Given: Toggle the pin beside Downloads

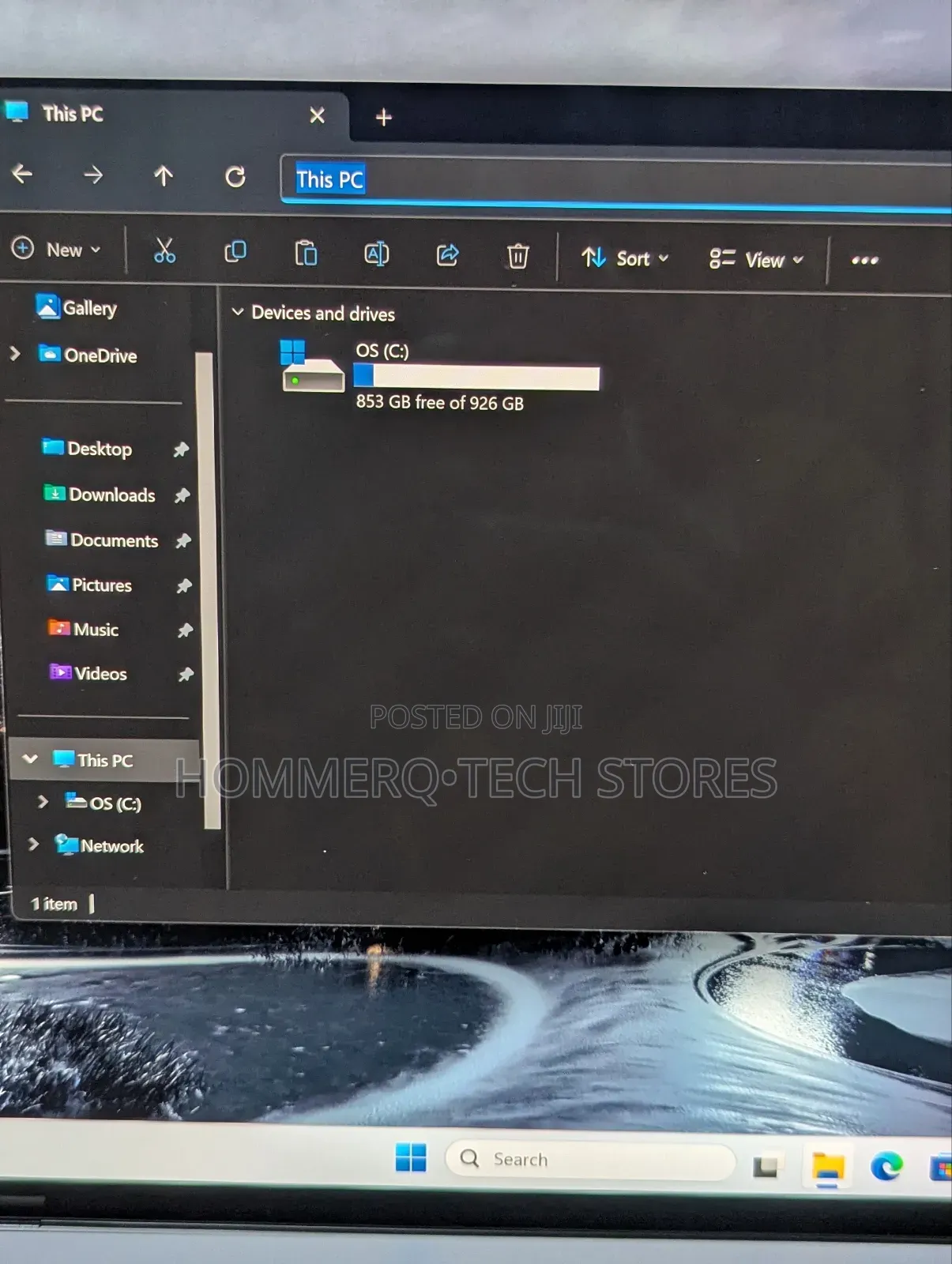Looking at the screenshot, I should point(182,495).
